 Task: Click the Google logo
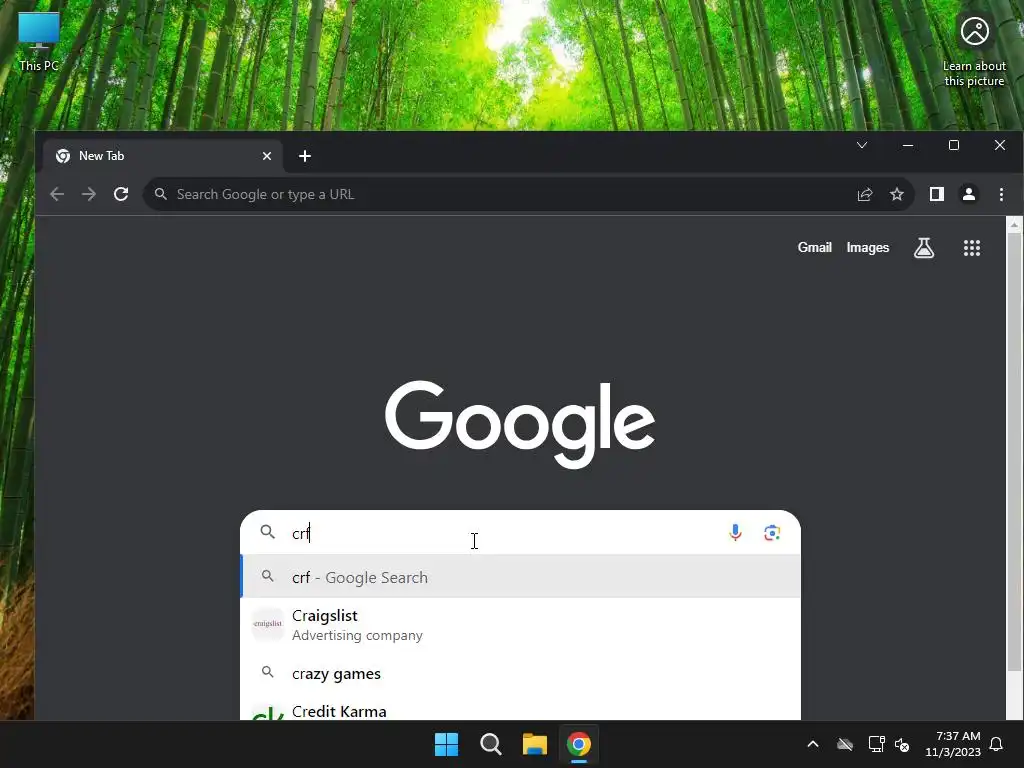point(520,423)
